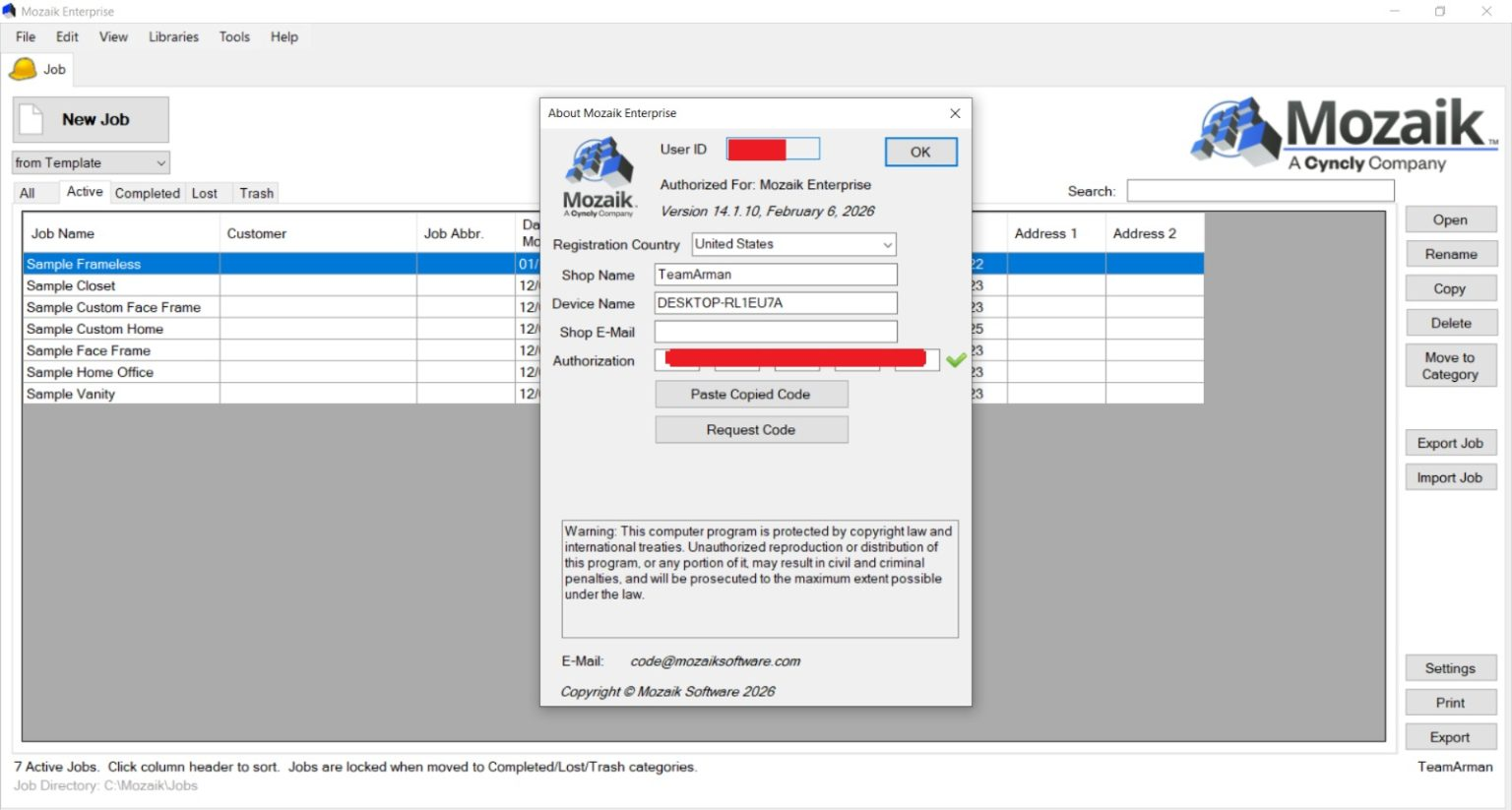The width and height of the screenshot is (1512, 810).
Task: Click the New Job document icon
Action: click(31, 119)
